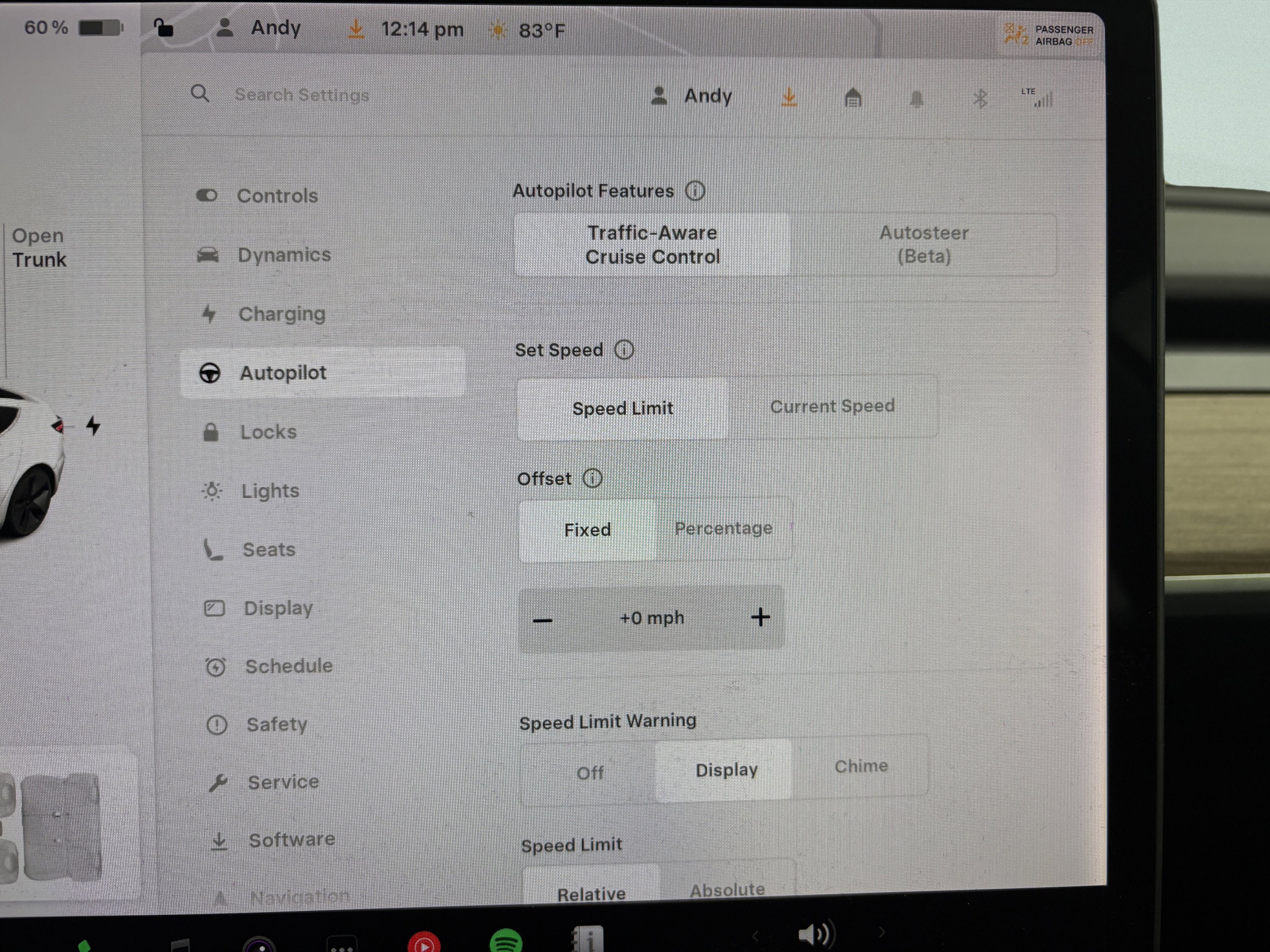The height and width of the screenshot is (952, 1270).
Task: Tap the Open Trunk button
Action: tap(39, 248)
